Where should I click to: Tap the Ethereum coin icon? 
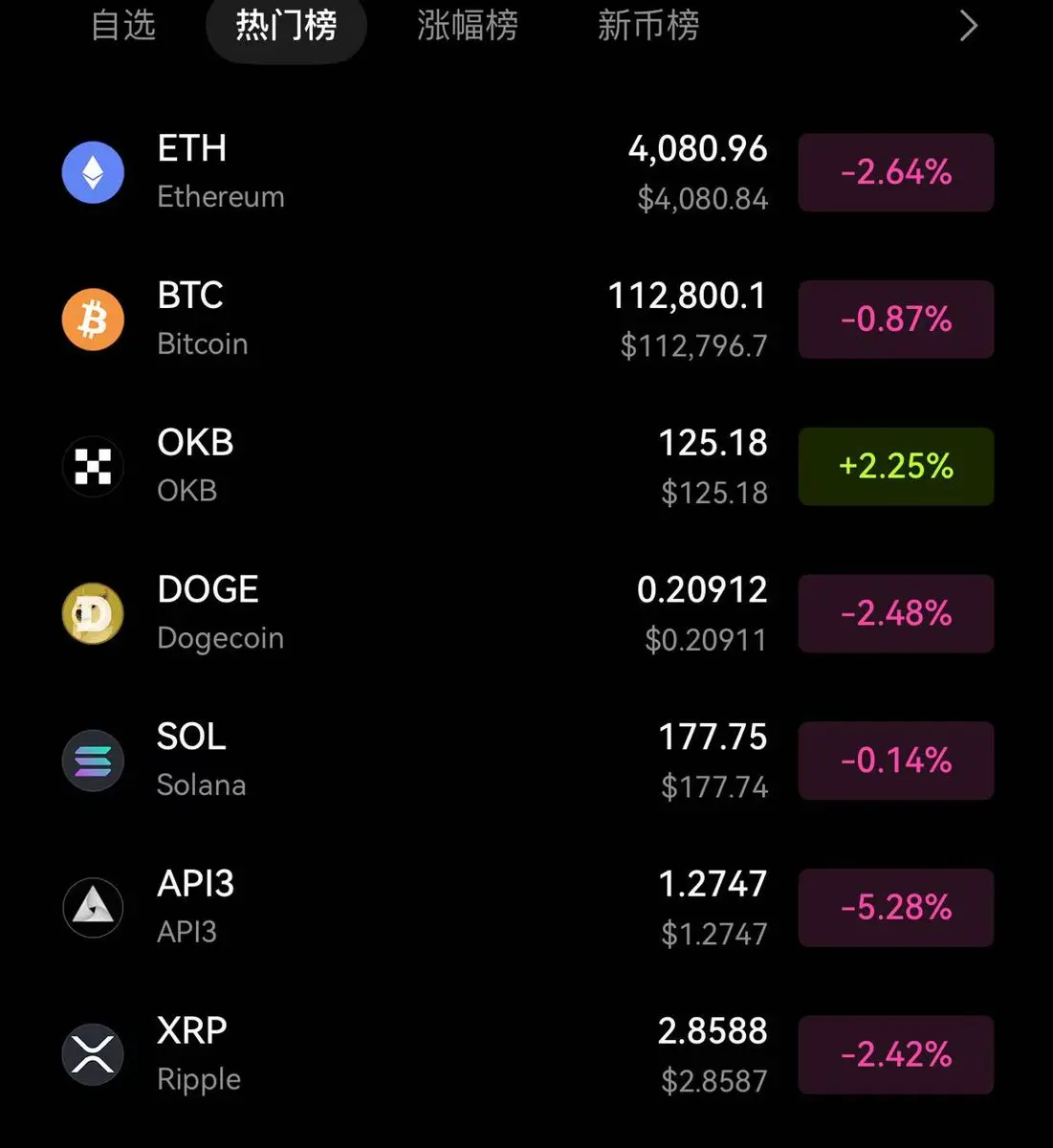coord(93,172)
